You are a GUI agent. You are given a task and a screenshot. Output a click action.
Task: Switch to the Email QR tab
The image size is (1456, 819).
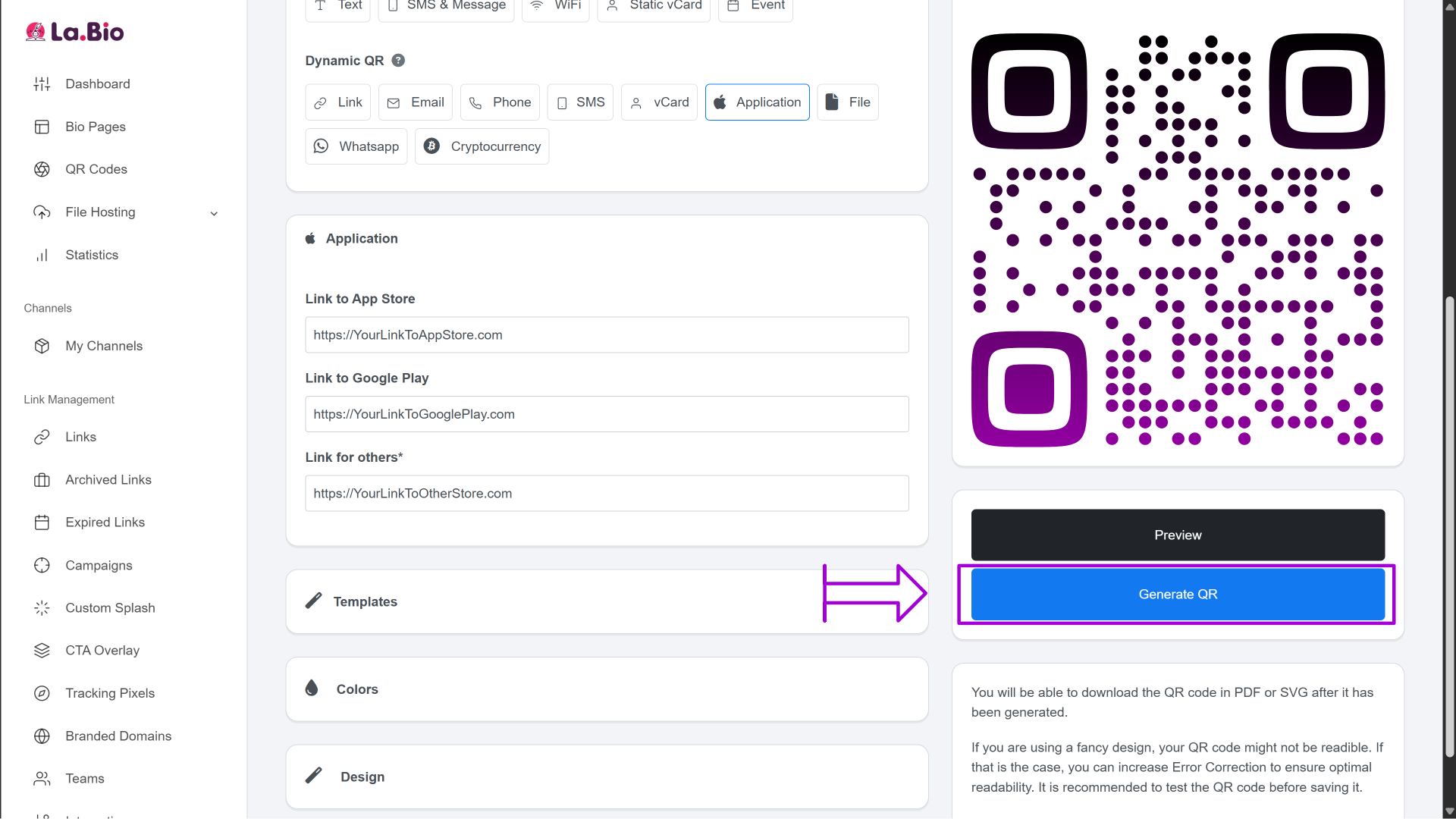point(415,102)
